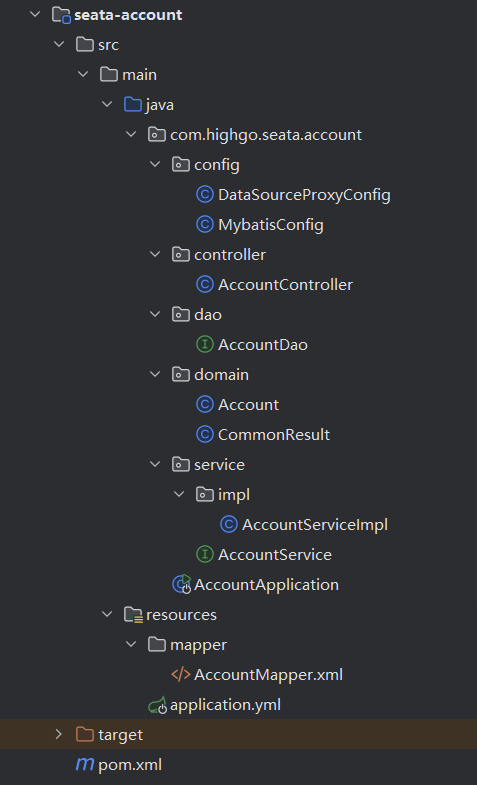Collapse the mapper folder chevron
This screenshot has width=477, height=785.
point(131,644)
